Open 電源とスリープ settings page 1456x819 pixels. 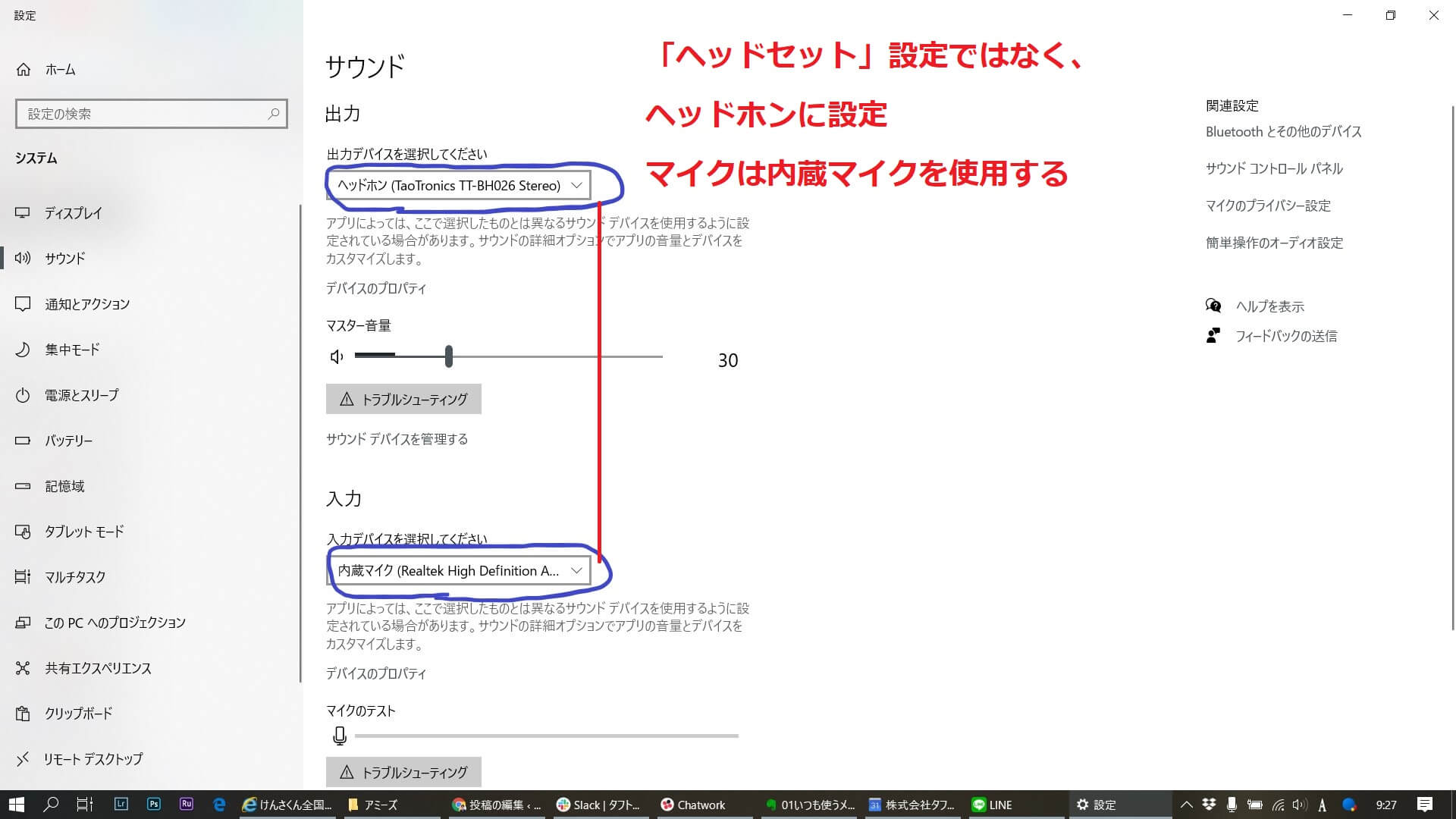click(x=81, y=395)
